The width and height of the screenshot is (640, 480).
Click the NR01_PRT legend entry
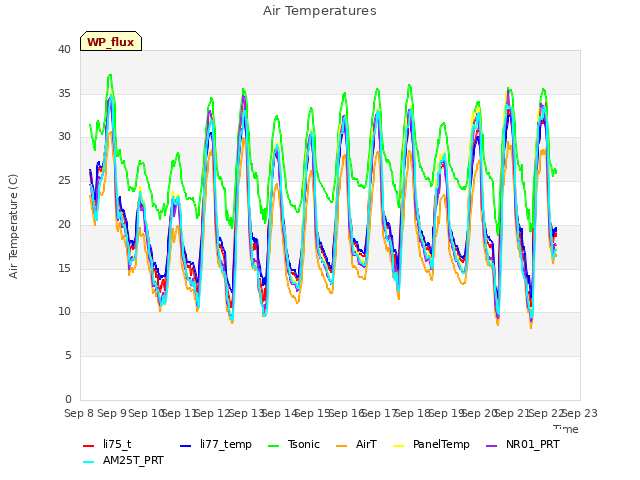pos(523,444)
